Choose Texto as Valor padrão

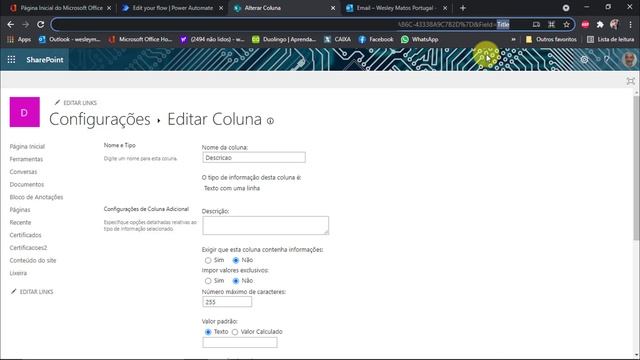(x=208, y=332)
